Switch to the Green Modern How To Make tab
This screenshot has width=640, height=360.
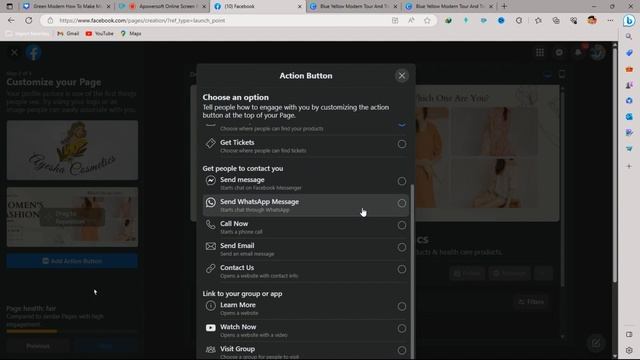click(67, 6)
